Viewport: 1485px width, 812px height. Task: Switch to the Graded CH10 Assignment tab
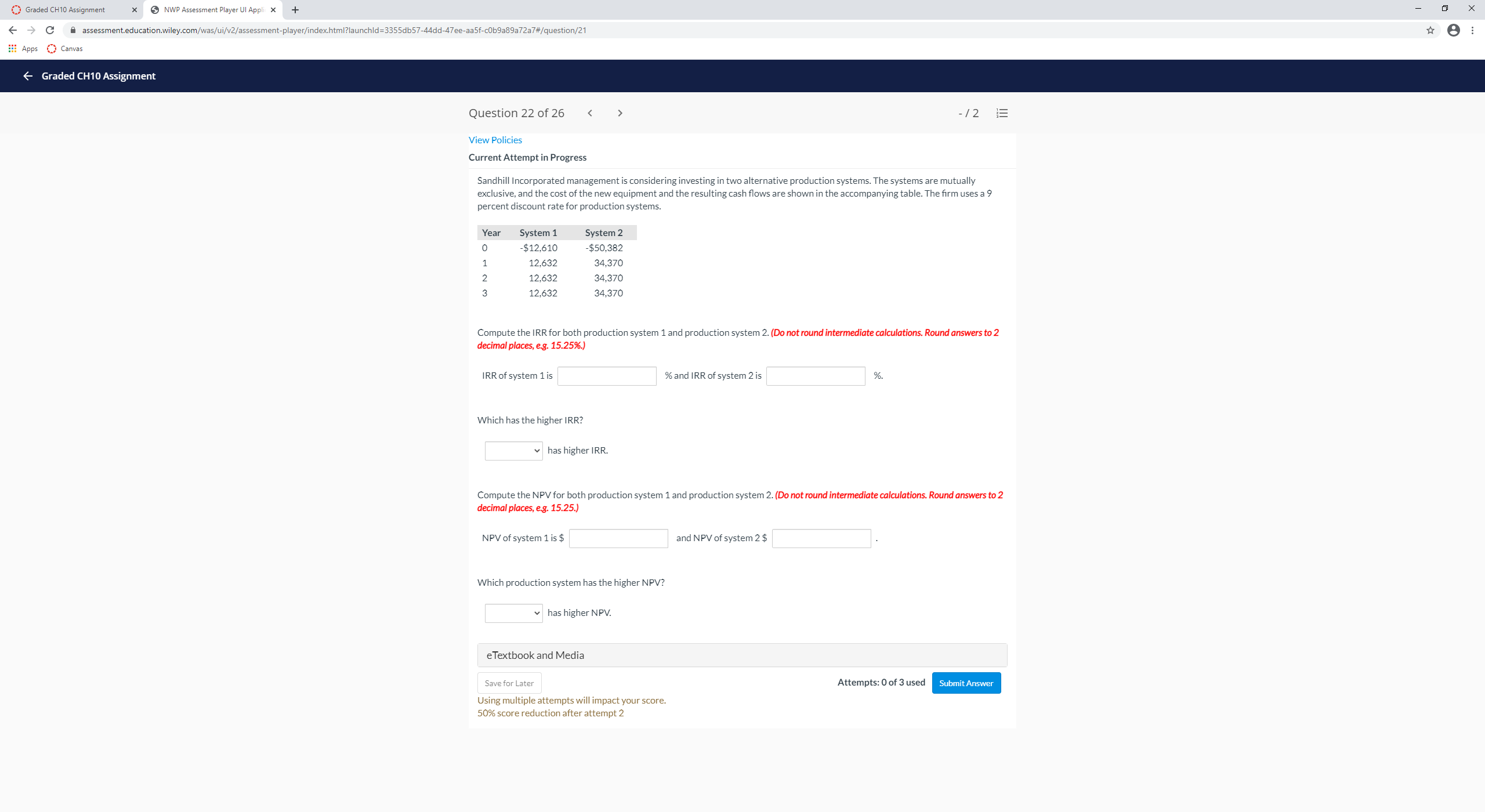[x=67, y=9]
